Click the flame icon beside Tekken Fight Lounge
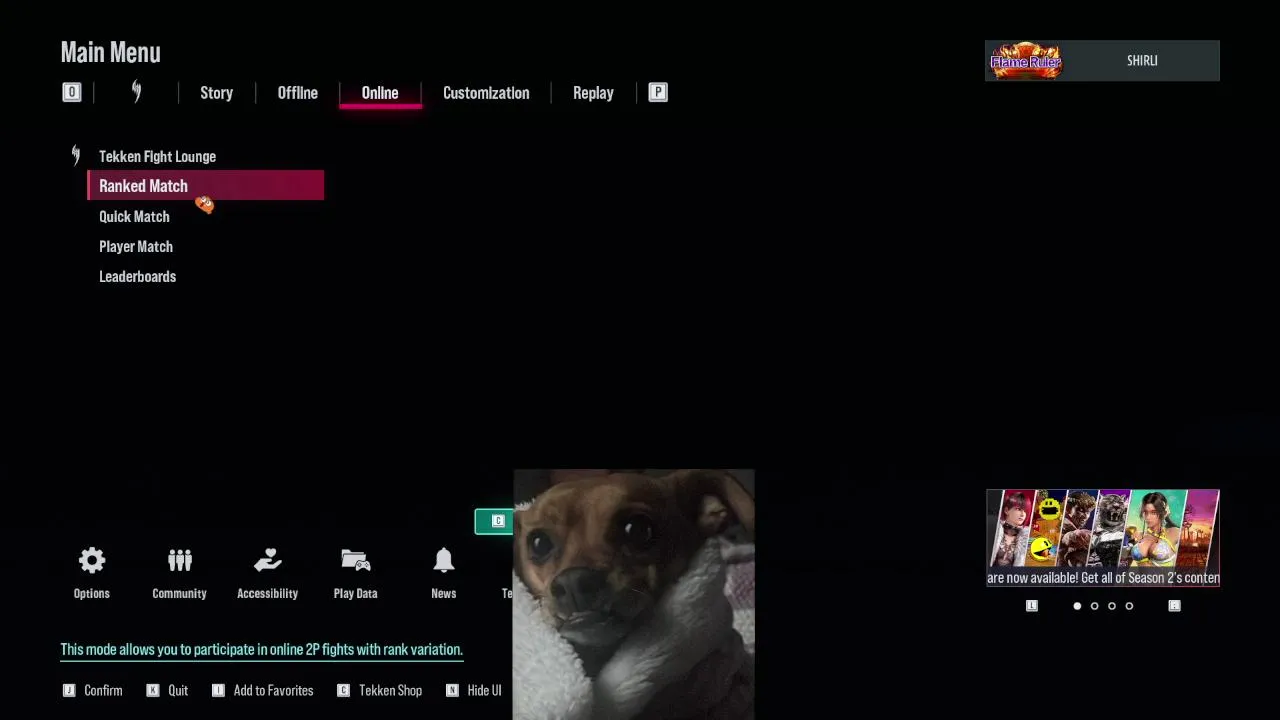1280x720 pixels. pos(75,155)
